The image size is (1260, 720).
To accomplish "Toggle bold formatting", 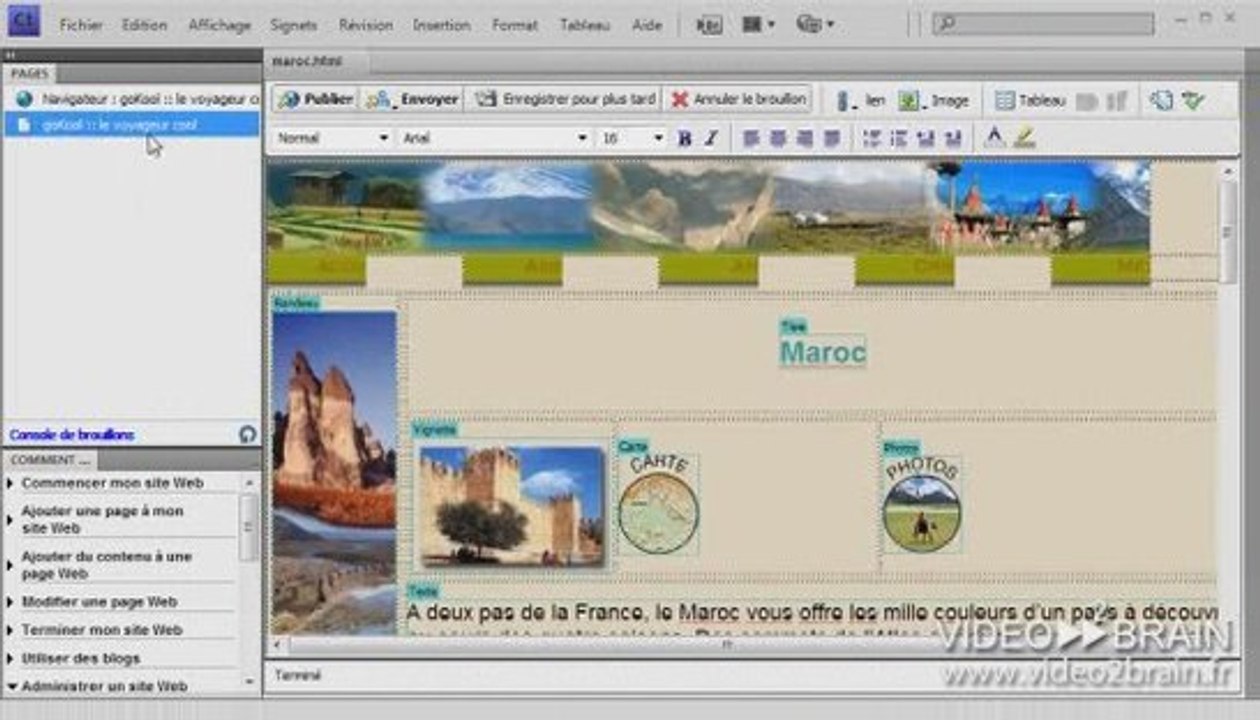I will pos(685,139).
